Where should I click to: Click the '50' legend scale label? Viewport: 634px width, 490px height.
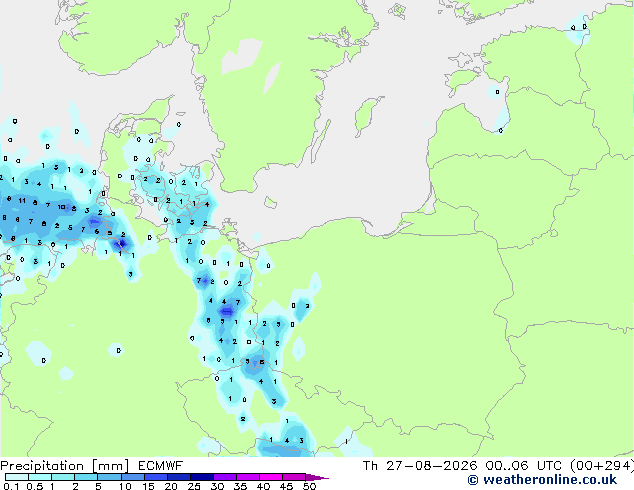(309, 486)
